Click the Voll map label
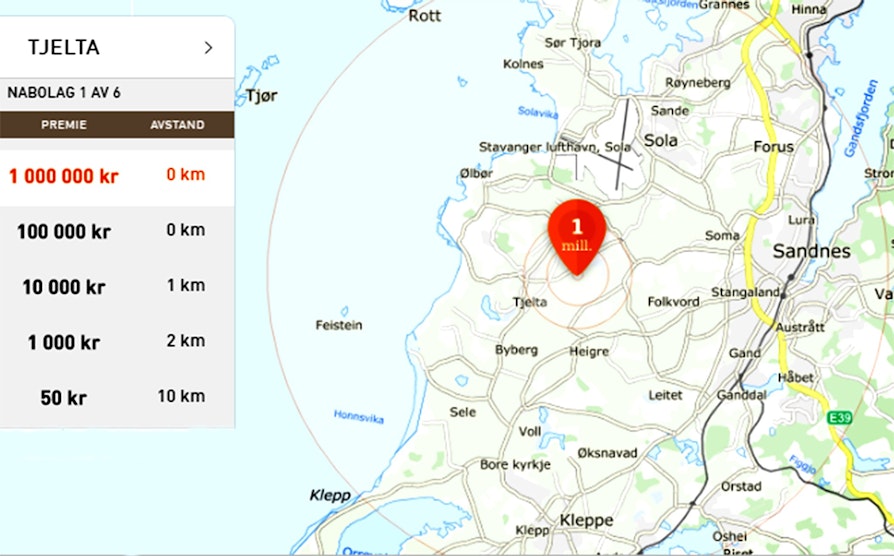This screenshot has width=894, height=556. [x=530, y=432]
